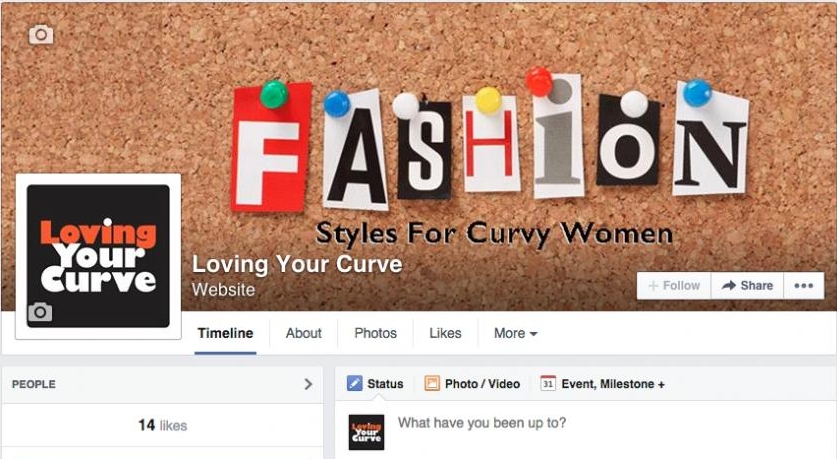
Task: Open the Photos tab
Action: (x=375, y=333)
